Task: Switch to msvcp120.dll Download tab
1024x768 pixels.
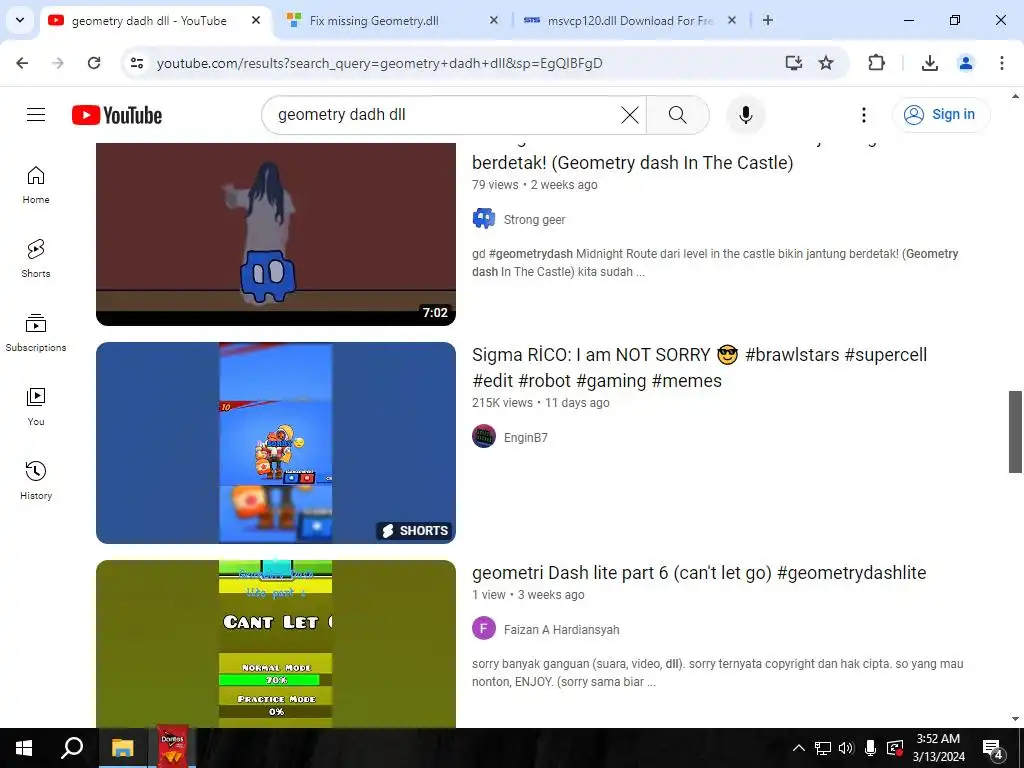Action: [x=630, y=21]
